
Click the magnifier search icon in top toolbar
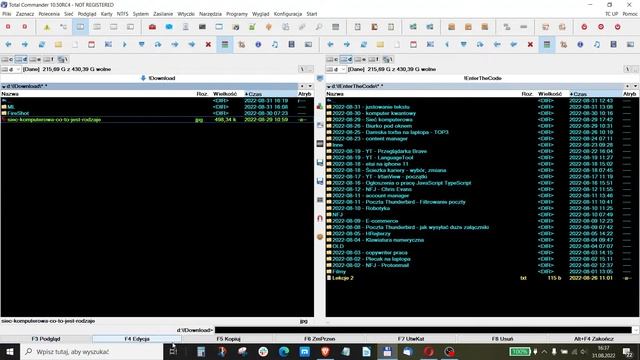coord(319,27)
